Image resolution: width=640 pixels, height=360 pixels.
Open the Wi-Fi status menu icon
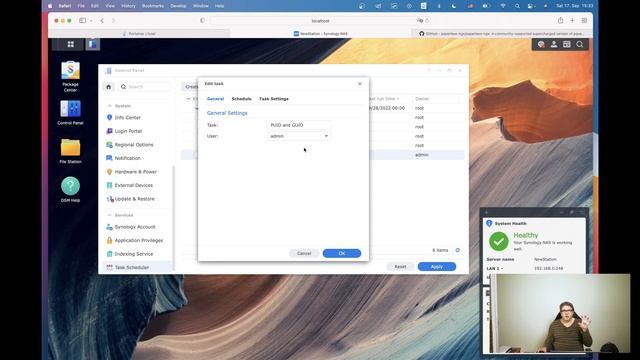pos(503,6)
